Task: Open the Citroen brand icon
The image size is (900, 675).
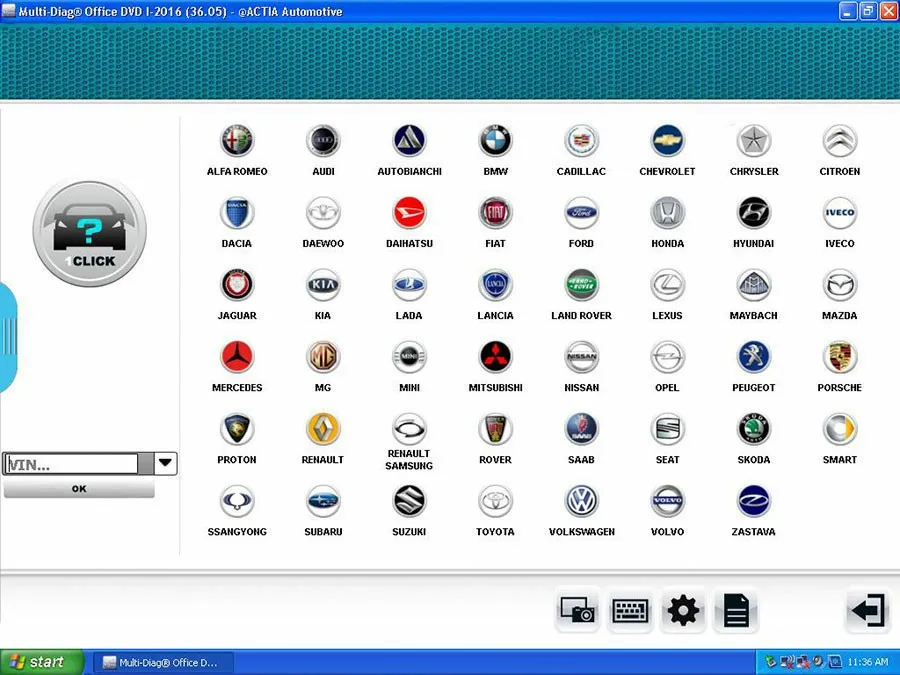Action: pos(839,141)
